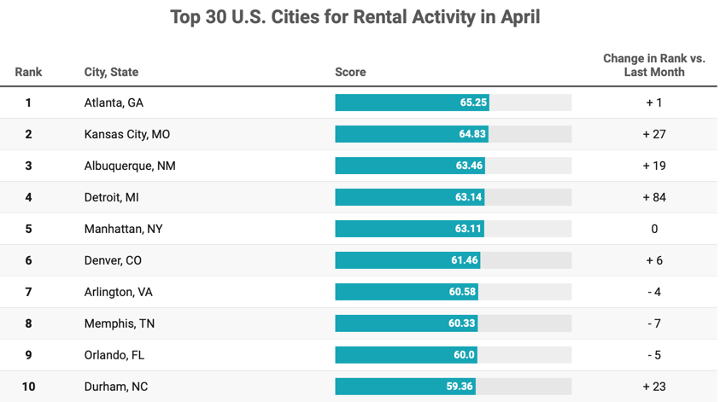
Task: Click the Atlanta score bar showing 65.25
Action: 413,103
